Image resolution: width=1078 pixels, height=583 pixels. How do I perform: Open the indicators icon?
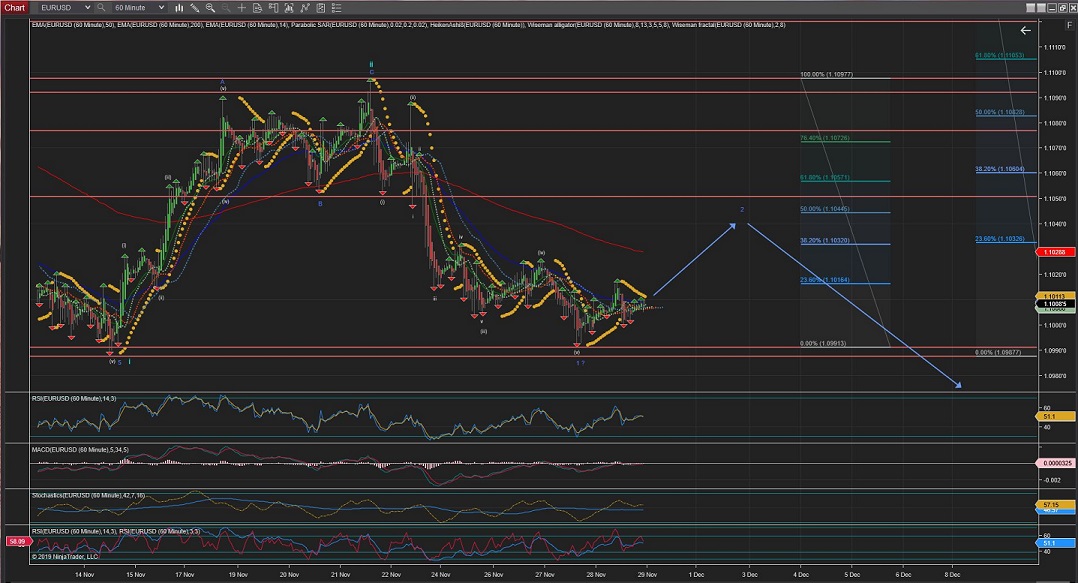tap(289, 8)
